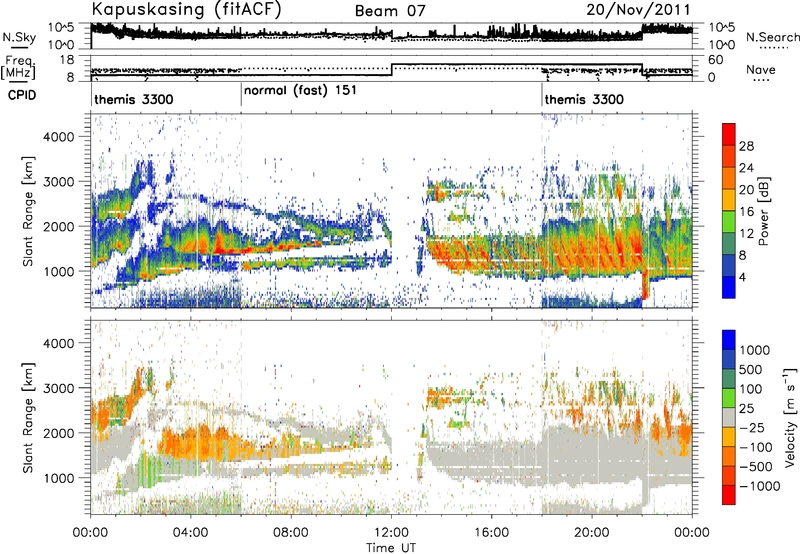Image resolution: width=800 pixels, height=554 pixels.
Task: Click the 'N.Search' legend label
Action: [x=772, y=37]
